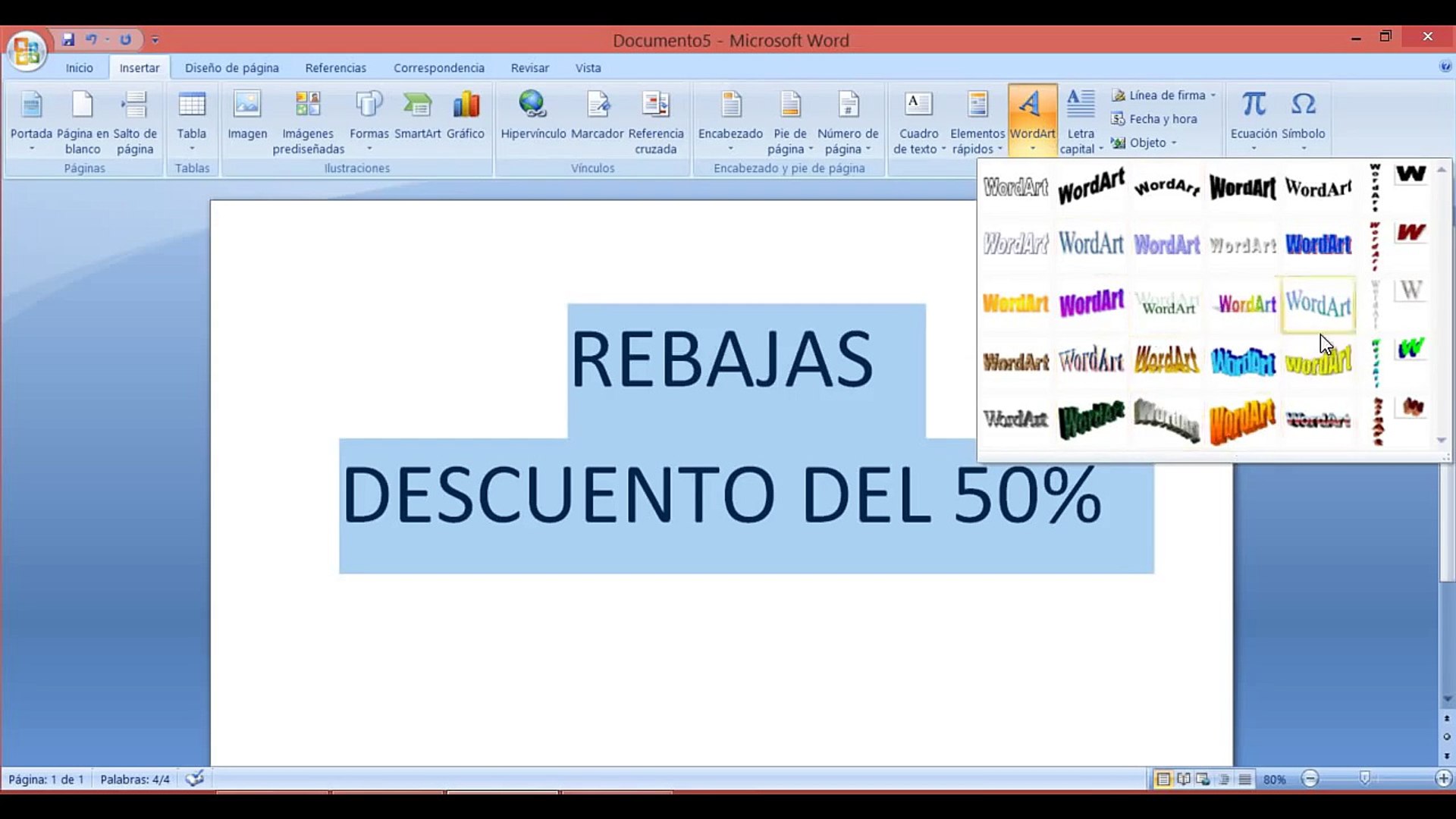Image resolution: width=1456 pixels, height=819 pixels.
Task: Open the Referencias tab
Action: tap(335, 68)
